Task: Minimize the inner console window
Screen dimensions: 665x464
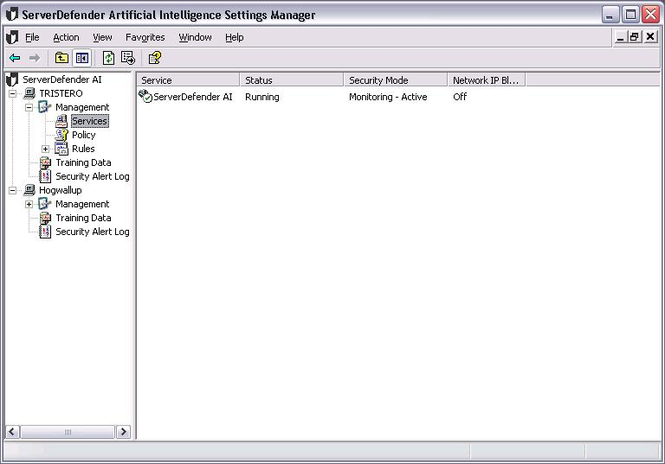Action: (x=620, y=37)
